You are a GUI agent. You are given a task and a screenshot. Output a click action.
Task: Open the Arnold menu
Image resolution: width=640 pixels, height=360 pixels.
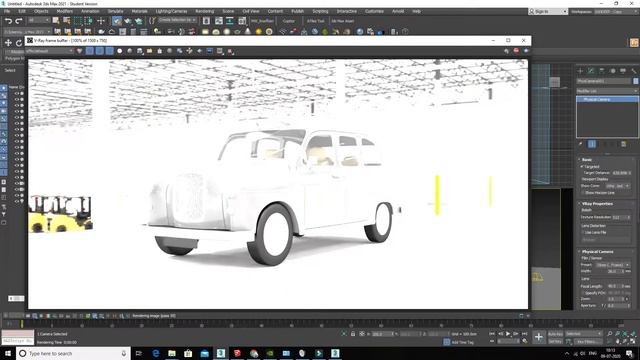pos(398,11)
